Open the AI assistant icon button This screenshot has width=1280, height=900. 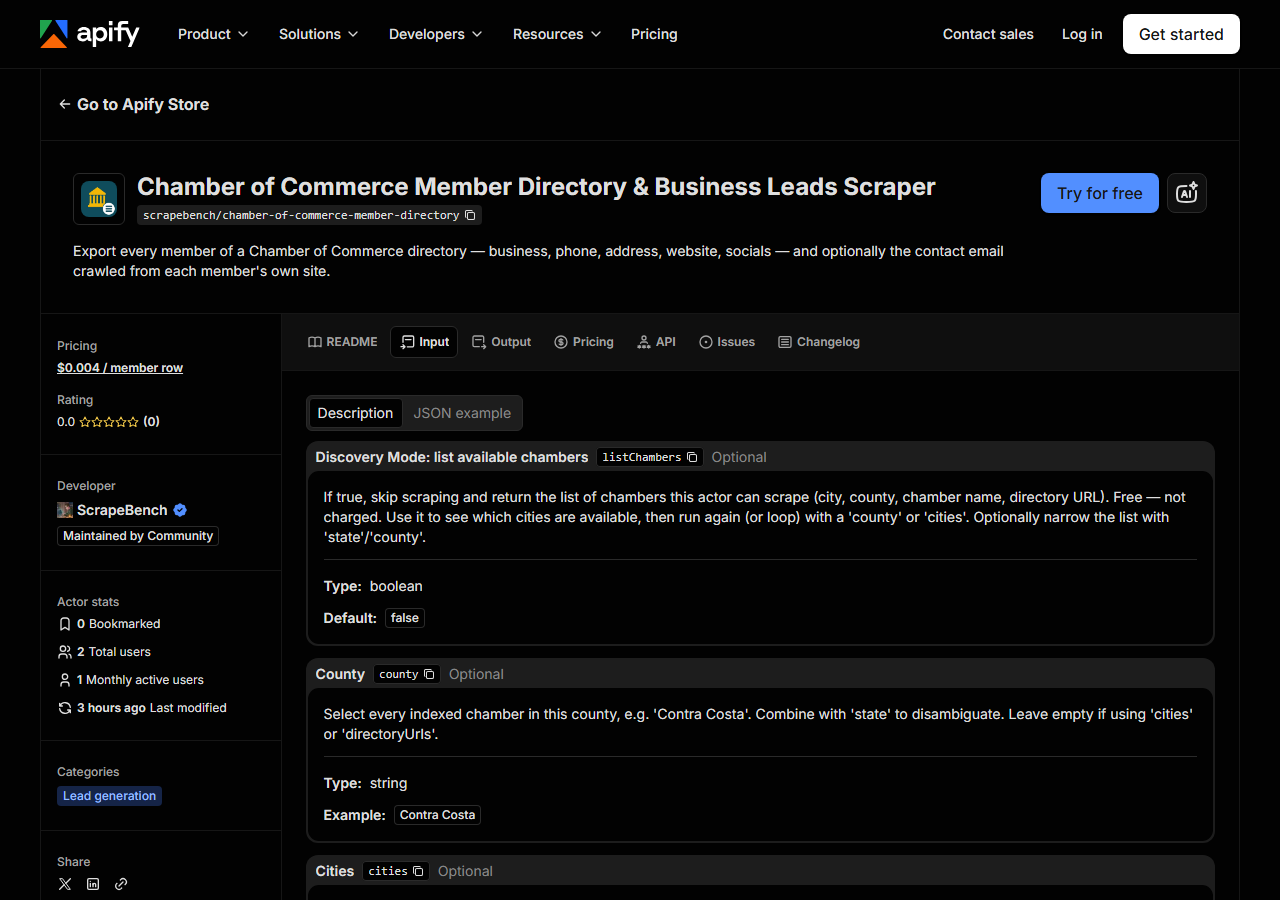click(x=1187, y=193)
